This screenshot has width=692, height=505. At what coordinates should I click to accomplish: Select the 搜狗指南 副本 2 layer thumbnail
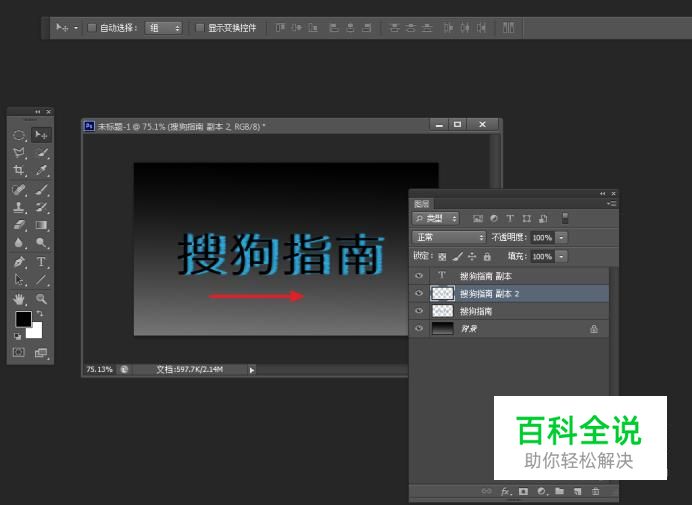pyautogui.click(x=442, y=294)
